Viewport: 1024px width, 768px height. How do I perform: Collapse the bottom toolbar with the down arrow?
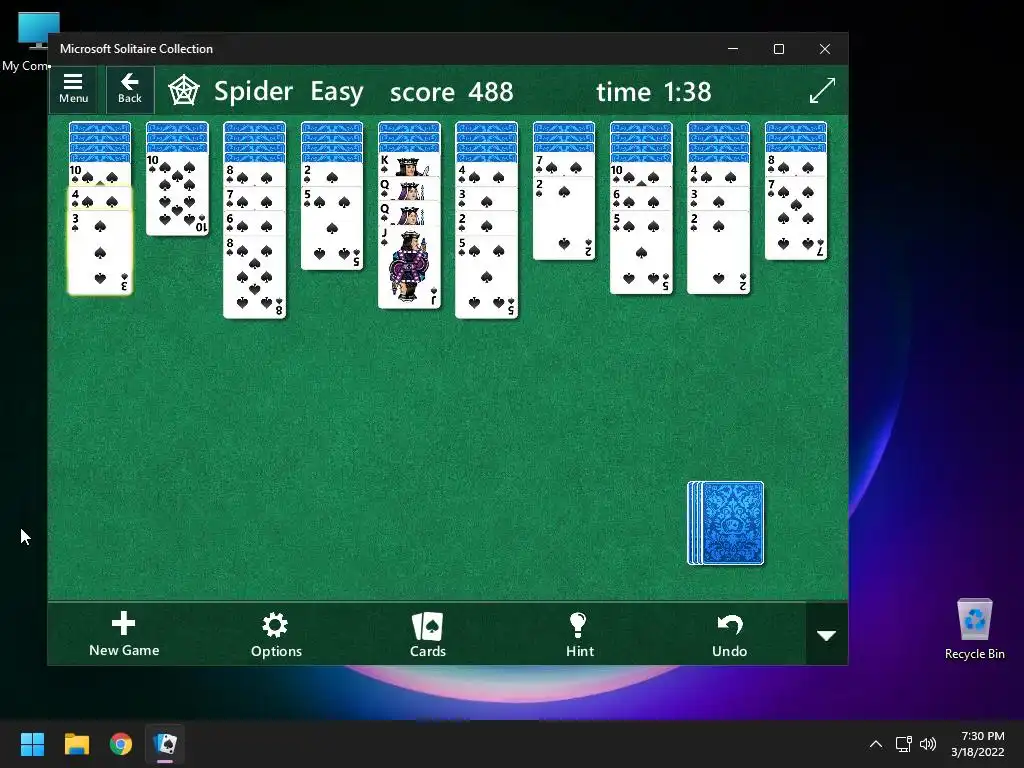coord(827,635)
